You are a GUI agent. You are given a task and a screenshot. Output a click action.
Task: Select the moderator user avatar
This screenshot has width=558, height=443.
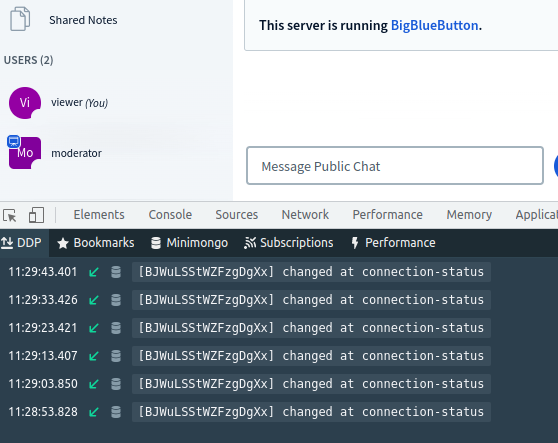pos(25,153)
